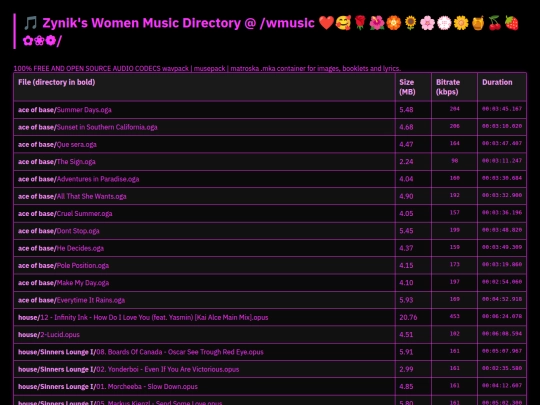Open All That She Wants.oga link
Image resolution: width=540 pixels, height=405 pixels.
[x=91, y=196]
